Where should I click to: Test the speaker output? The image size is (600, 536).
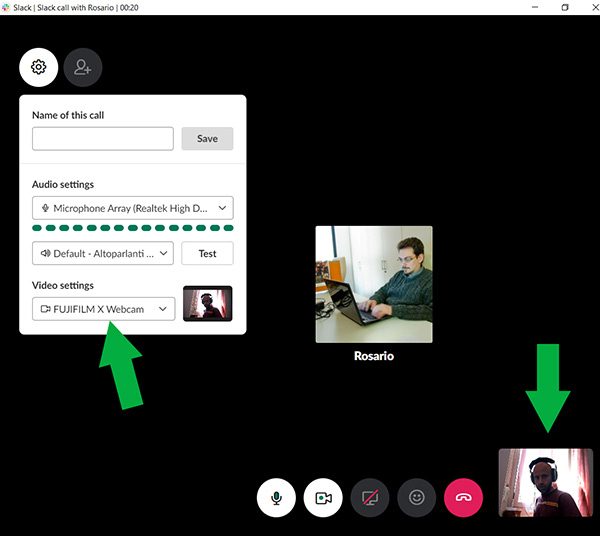click(x=207, y=253)
